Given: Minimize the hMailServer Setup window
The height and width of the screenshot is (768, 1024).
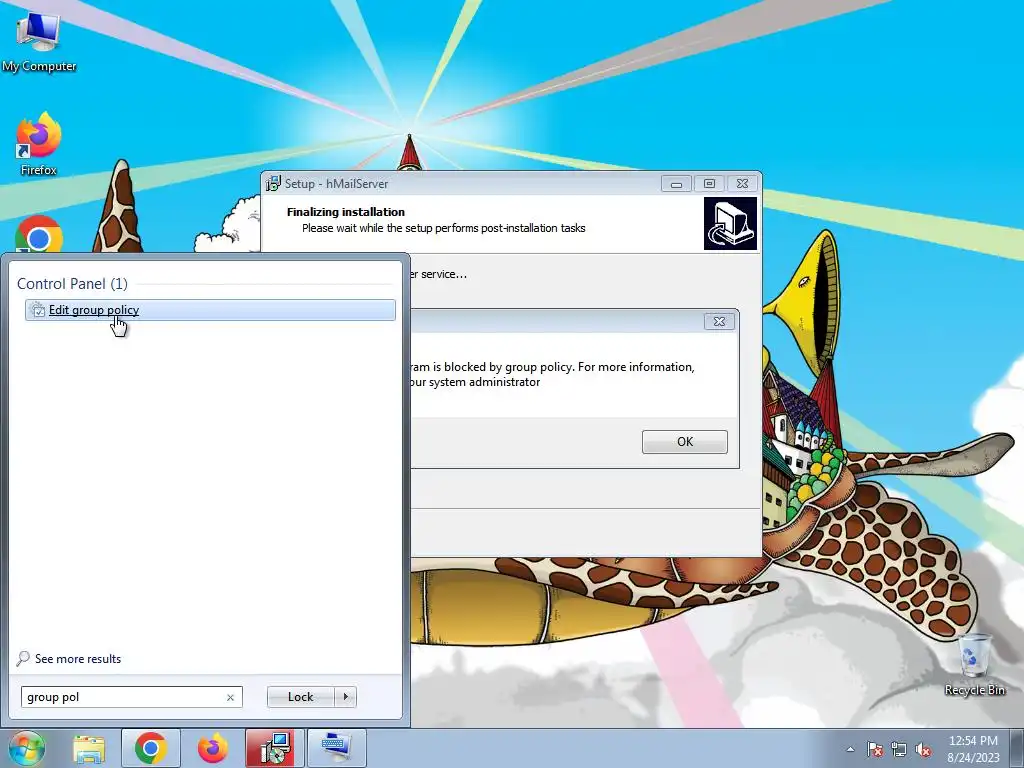Looking at the screenshot, I should click(x=676, y=184).
